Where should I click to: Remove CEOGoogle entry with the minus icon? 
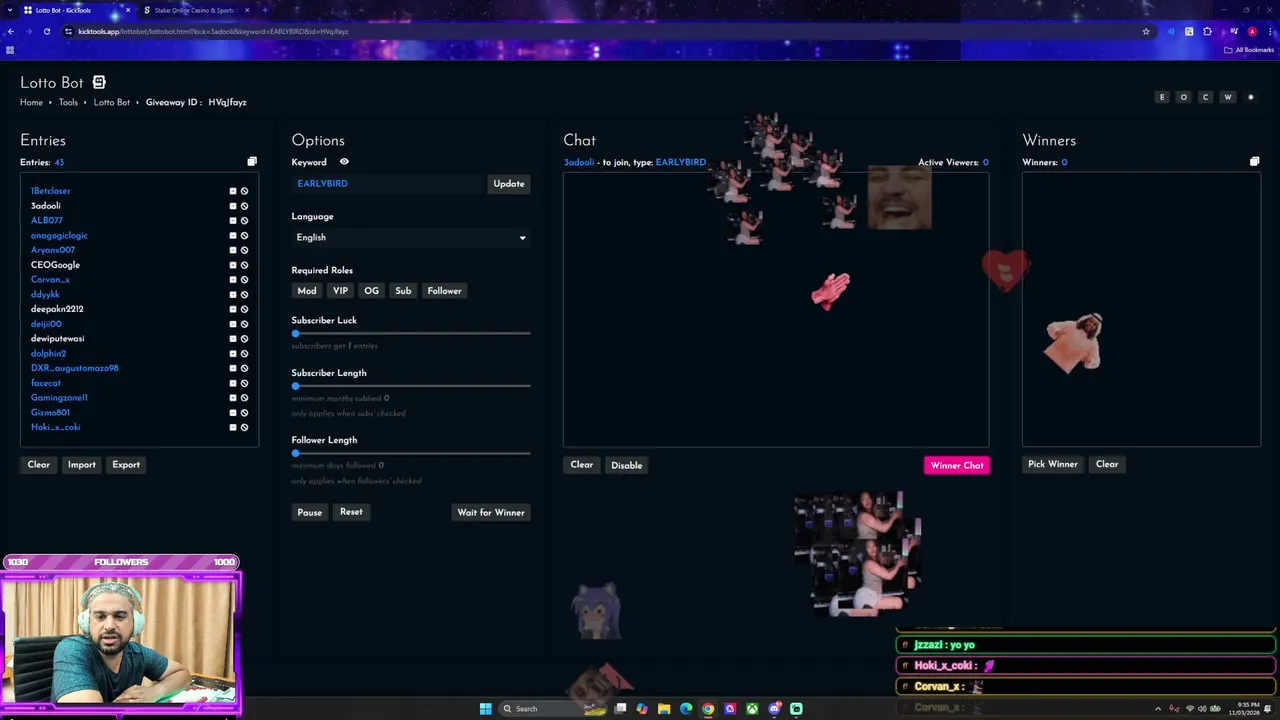(233, 265)
